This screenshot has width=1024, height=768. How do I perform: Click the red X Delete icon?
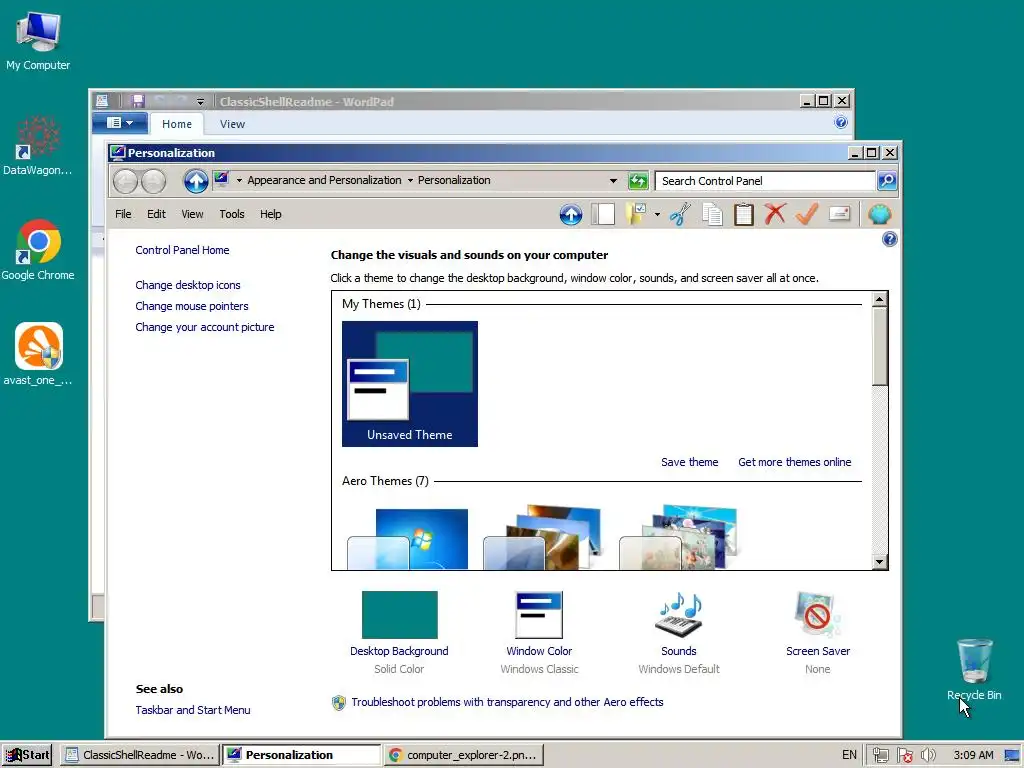(775, 214)
